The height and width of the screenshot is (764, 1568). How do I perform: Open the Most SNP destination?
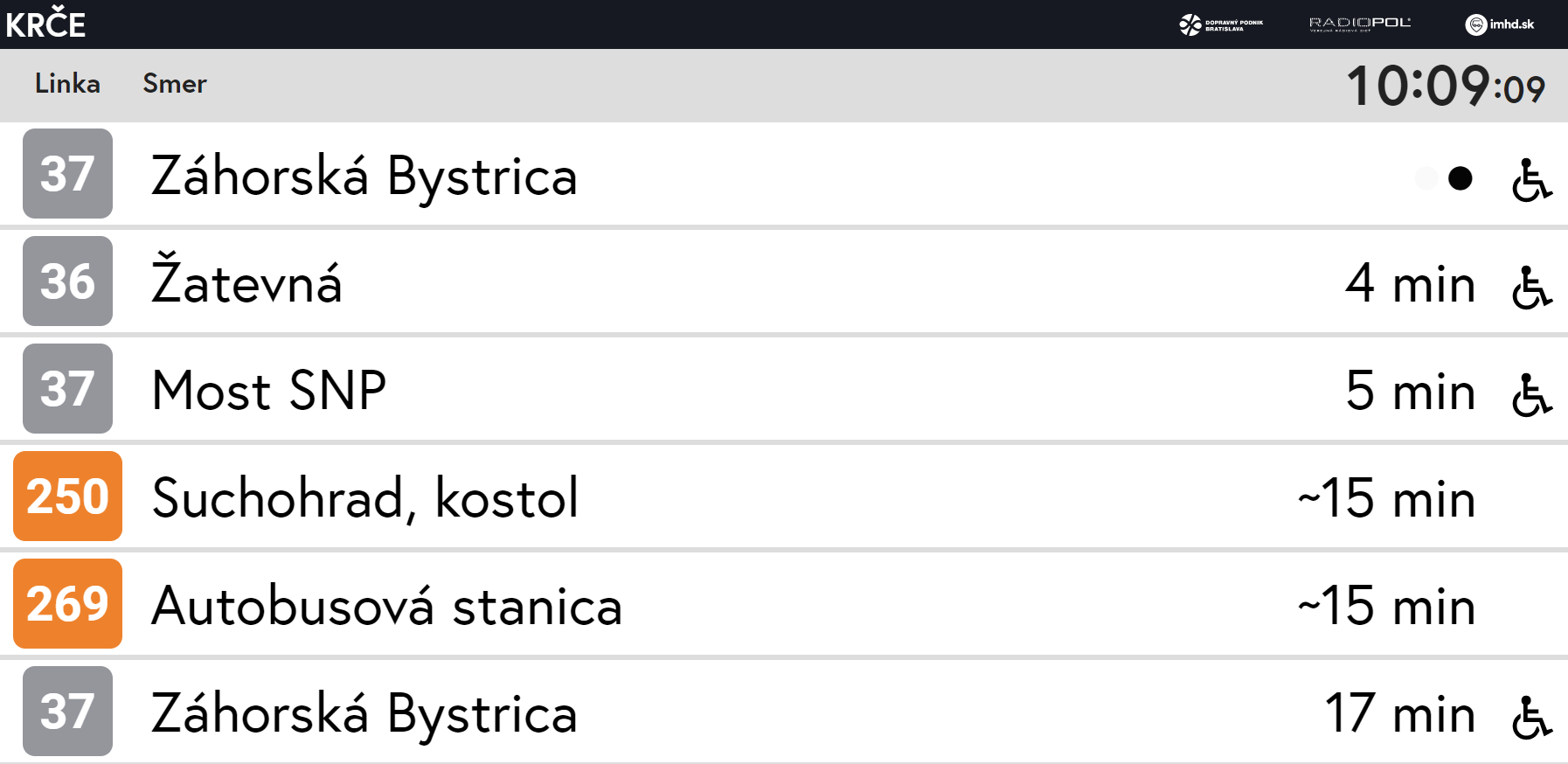coord(269,390)
